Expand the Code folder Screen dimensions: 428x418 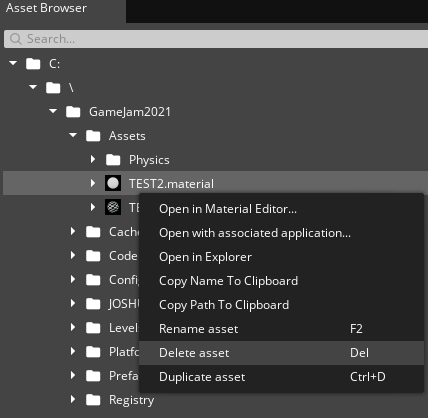pos(73,255)
